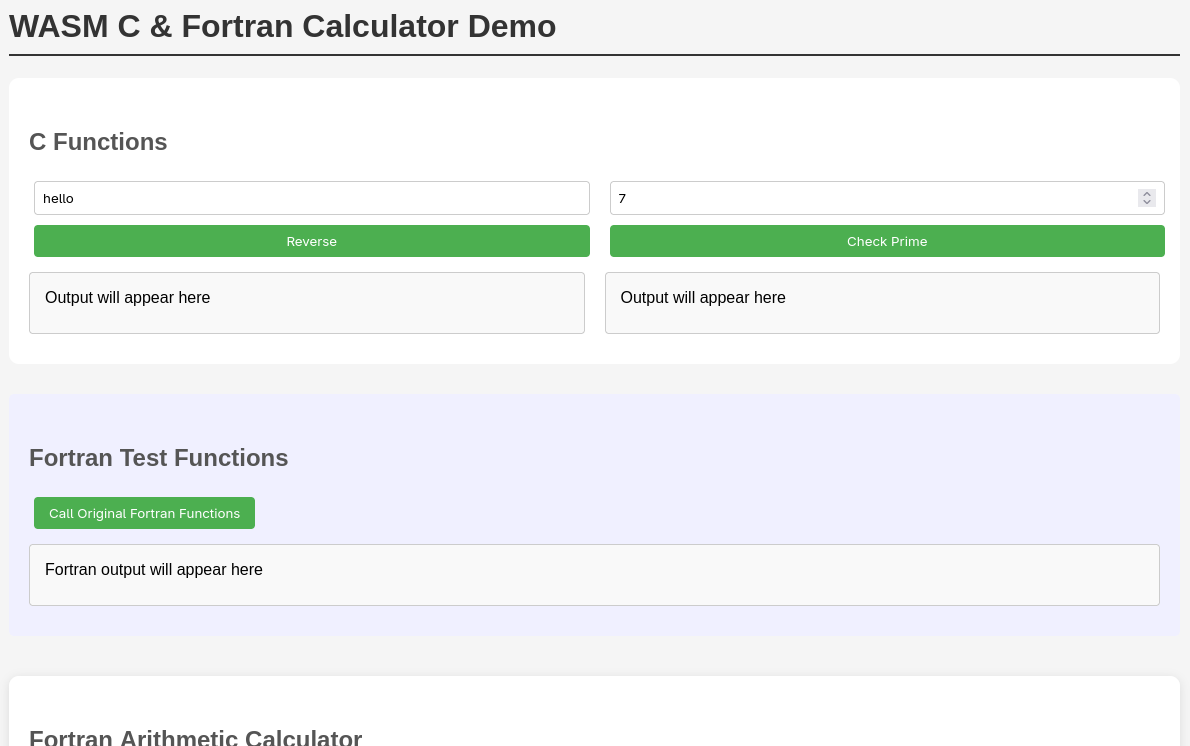Click the Fortran Arithmetic Calculator heading
This screenshot has height=746, width=1190.
[196, 738]
